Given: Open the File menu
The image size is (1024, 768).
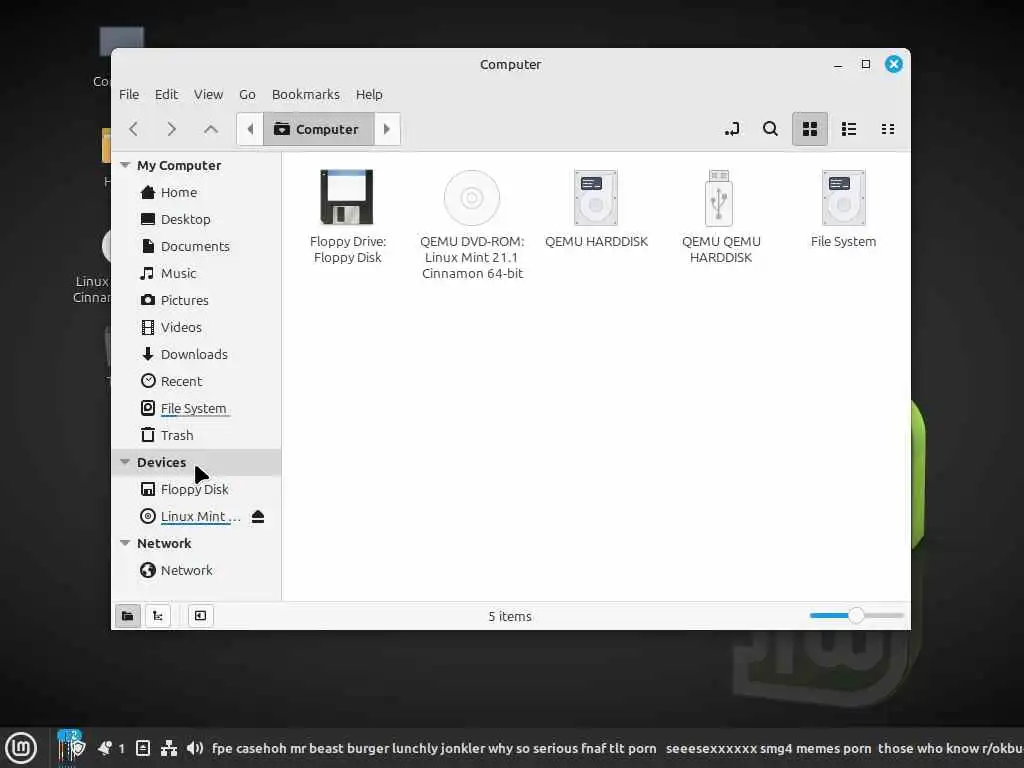Looking at the screenshot, I should pos(129,95).
